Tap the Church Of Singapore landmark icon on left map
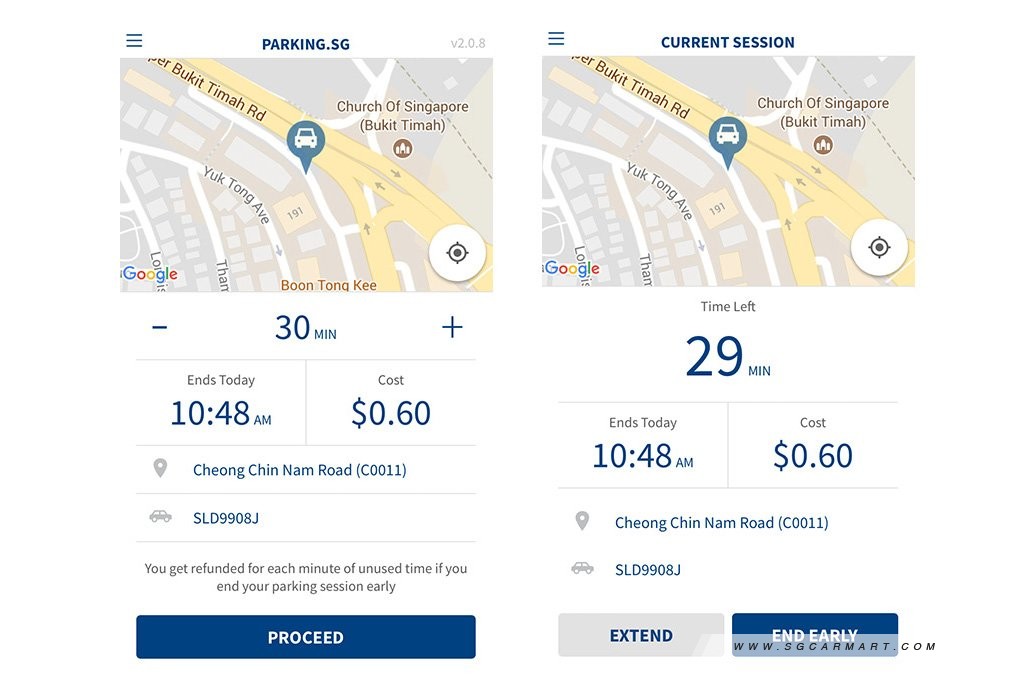1024x683 pixels. click(x=402, y=148)
